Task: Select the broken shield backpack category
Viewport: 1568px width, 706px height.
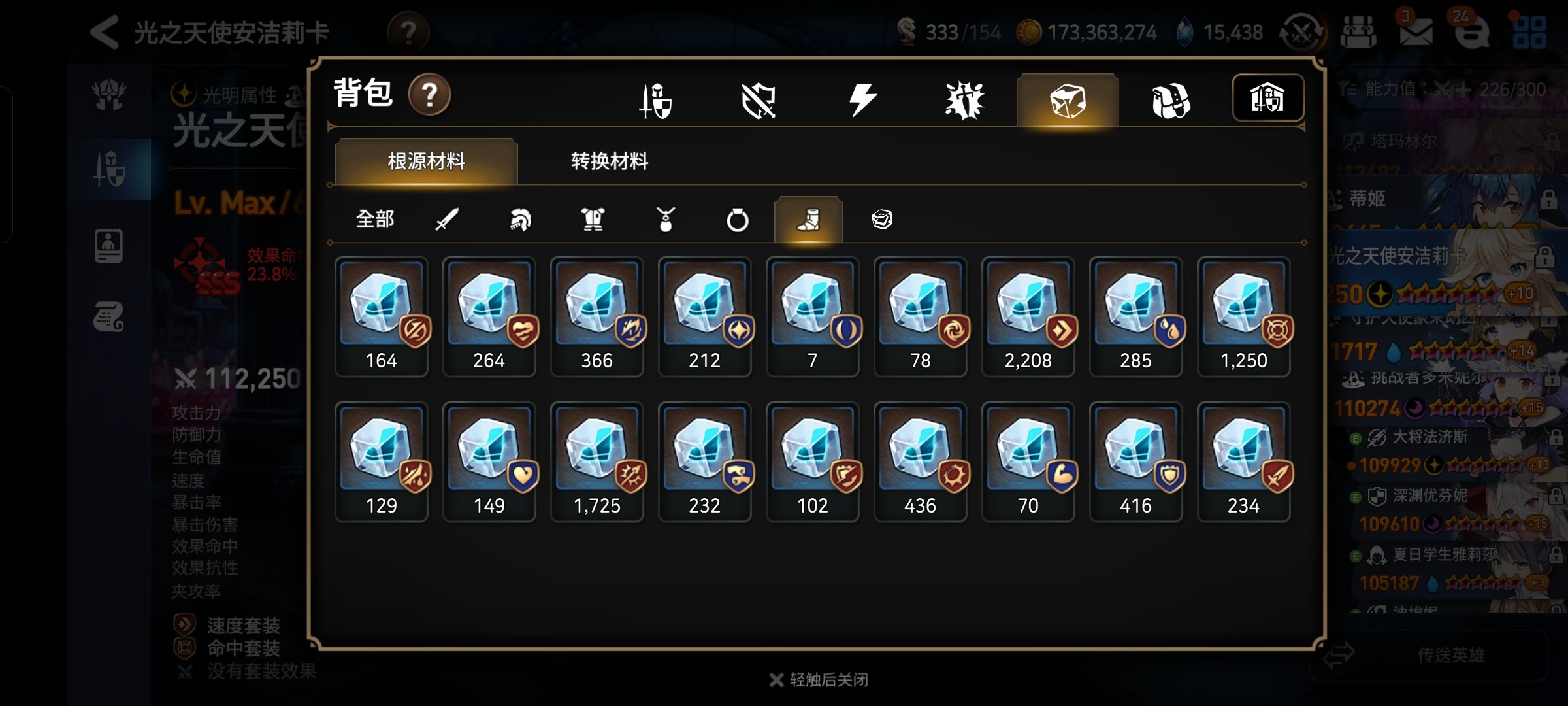Action: click(759, 100)
